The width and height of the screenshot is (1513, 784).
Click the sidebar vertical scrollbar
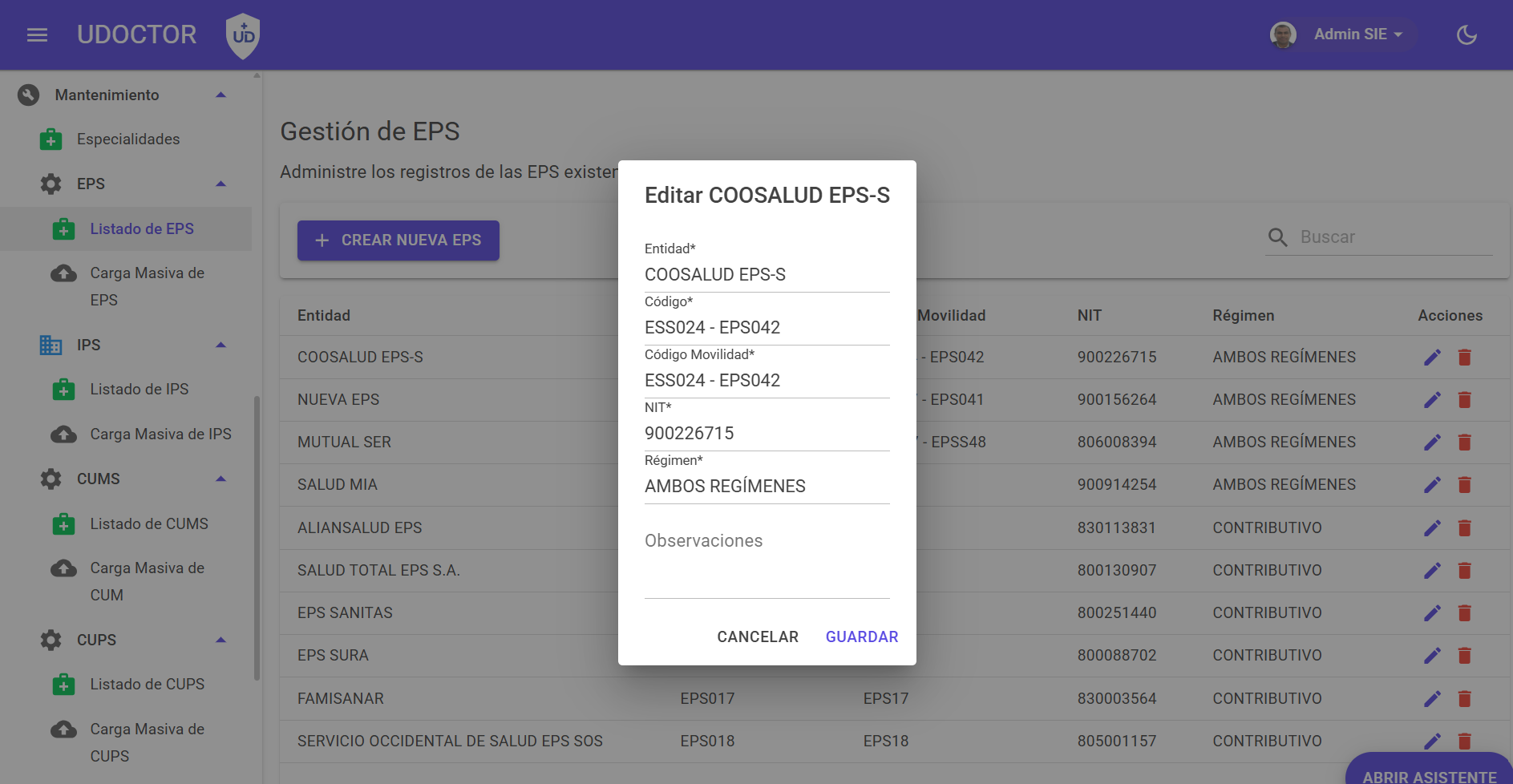(x=257, y=537)
